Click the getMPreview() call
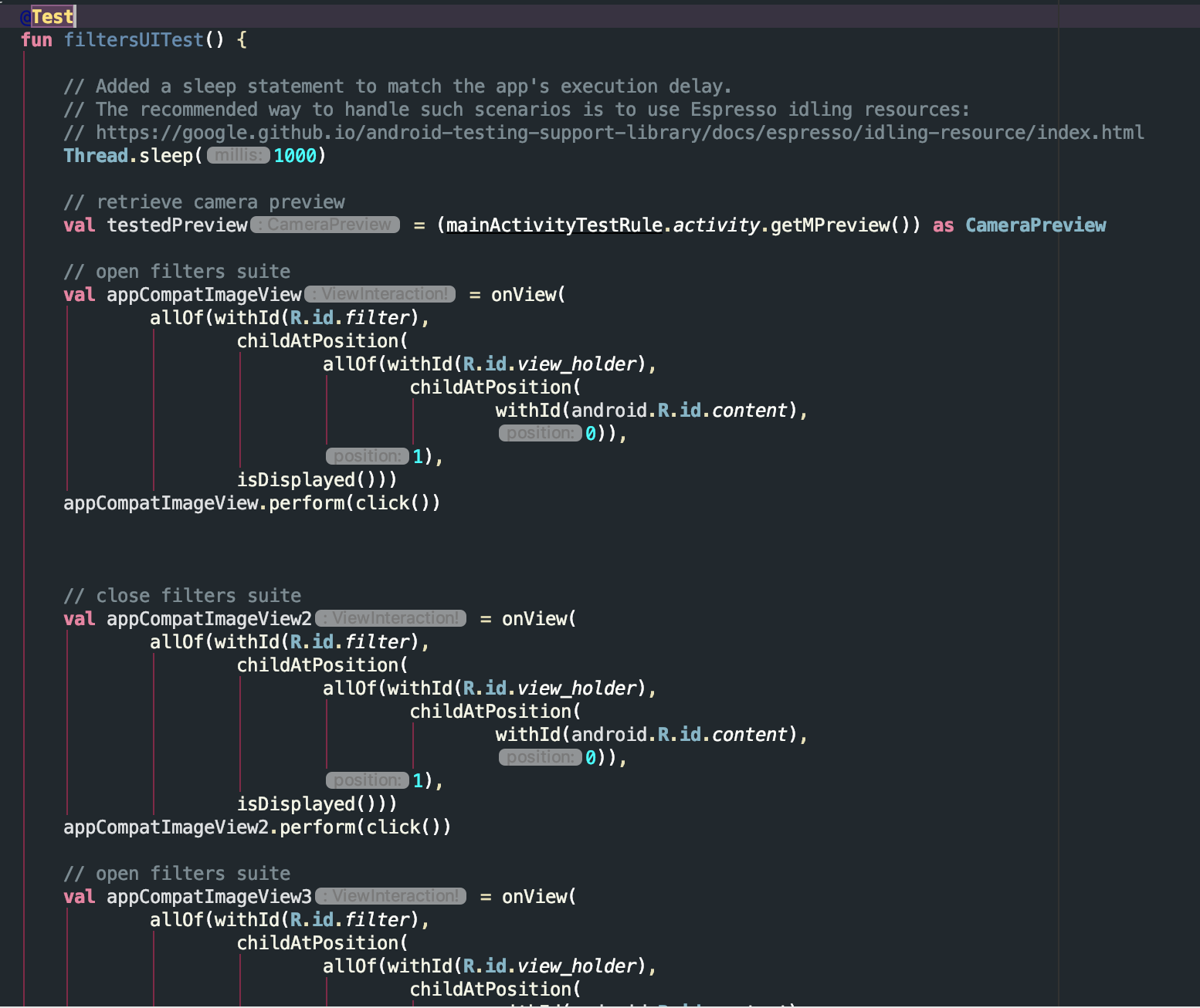The image size is (1200, 1008). (x=840, y=225)
